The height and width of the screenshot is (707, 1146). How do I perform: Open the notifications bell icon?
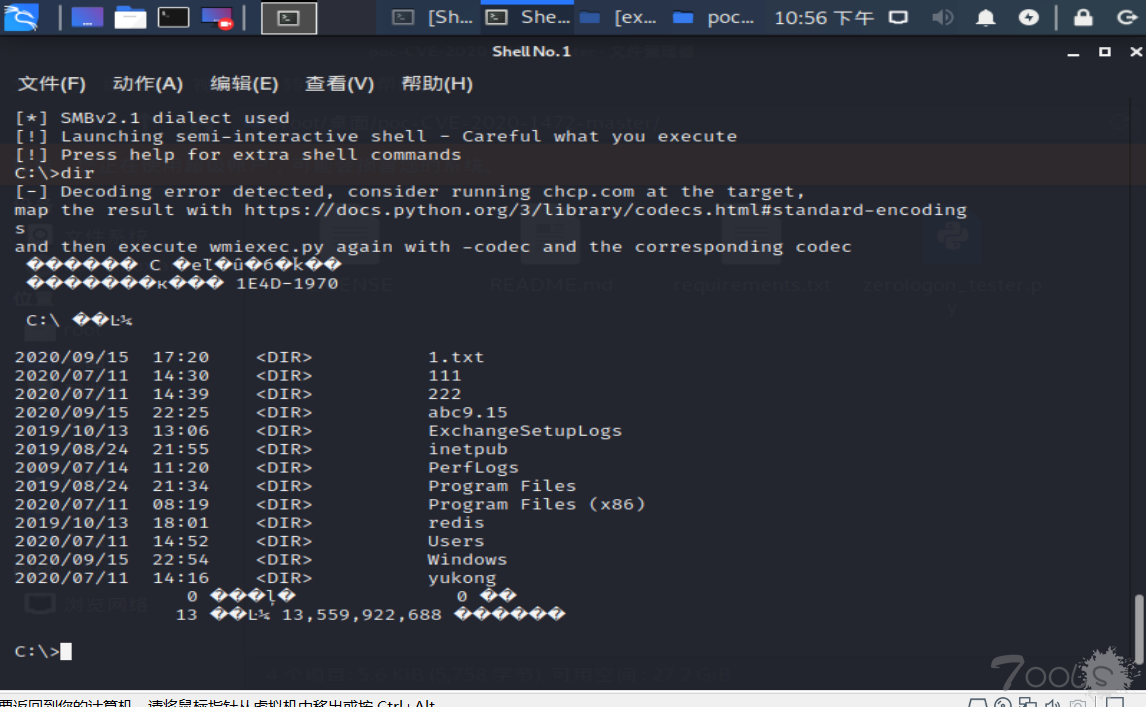tap(985, 18)
